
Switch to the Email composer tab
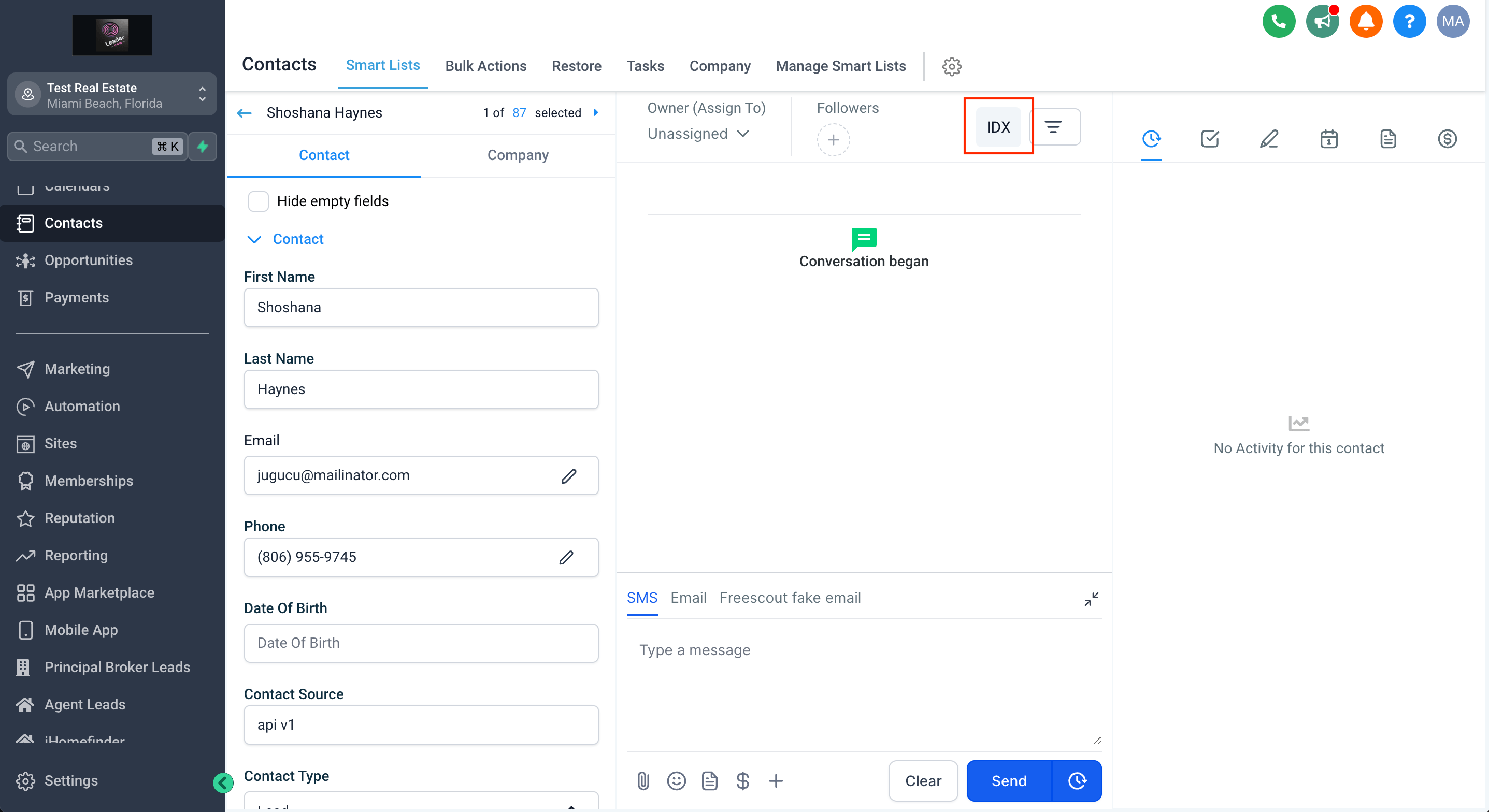coord(688,598)
